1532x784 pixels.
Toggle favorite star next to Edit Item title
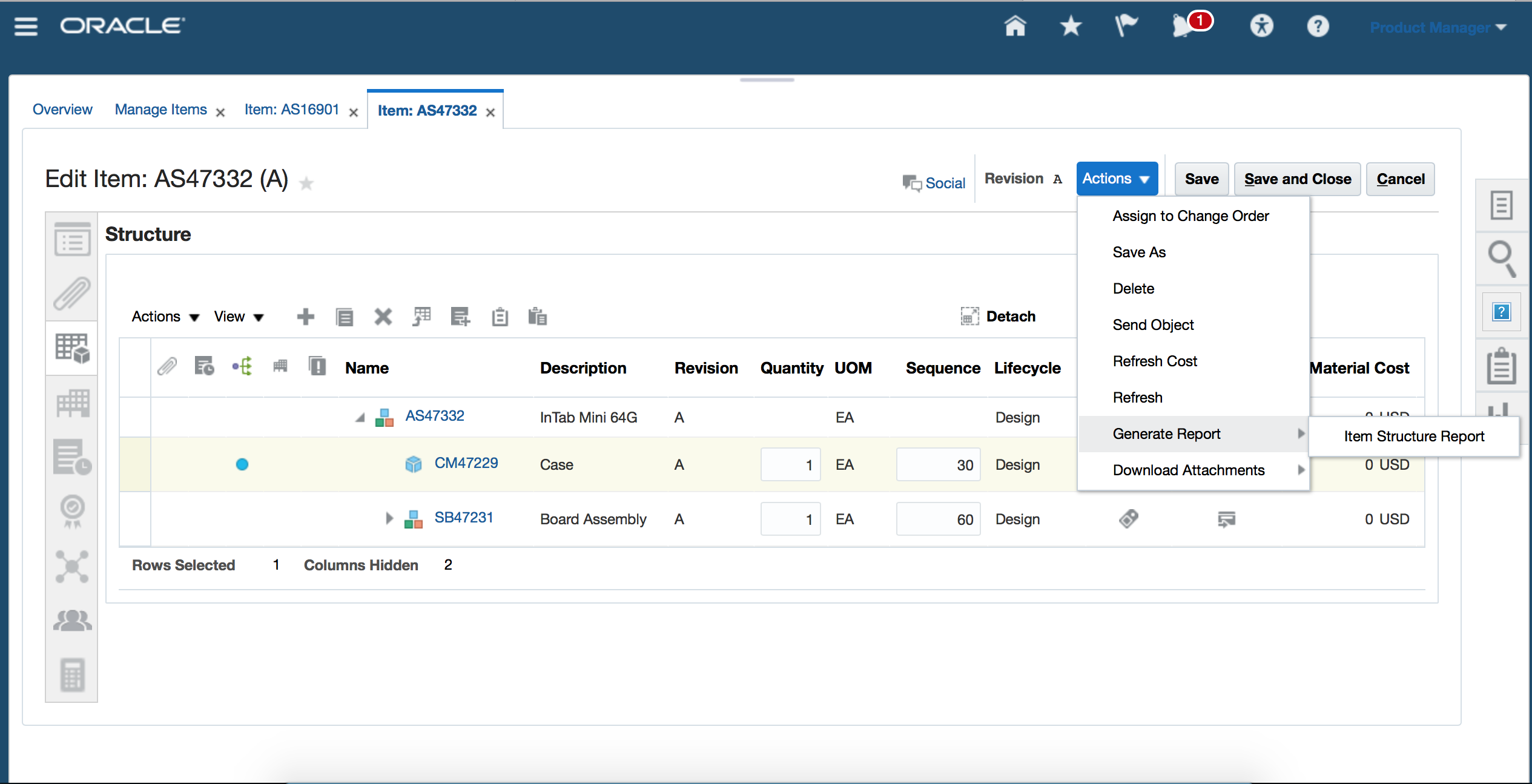306,183
